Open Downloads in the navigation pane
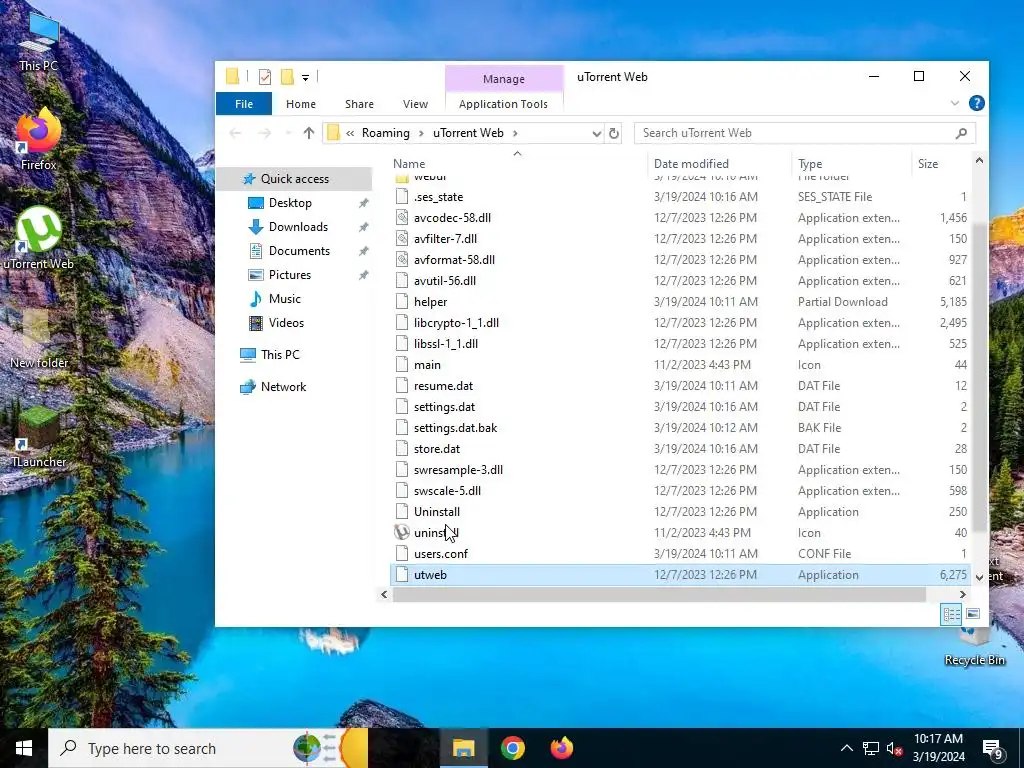This screenshot has height=768, width=1024. click(298, 227)
